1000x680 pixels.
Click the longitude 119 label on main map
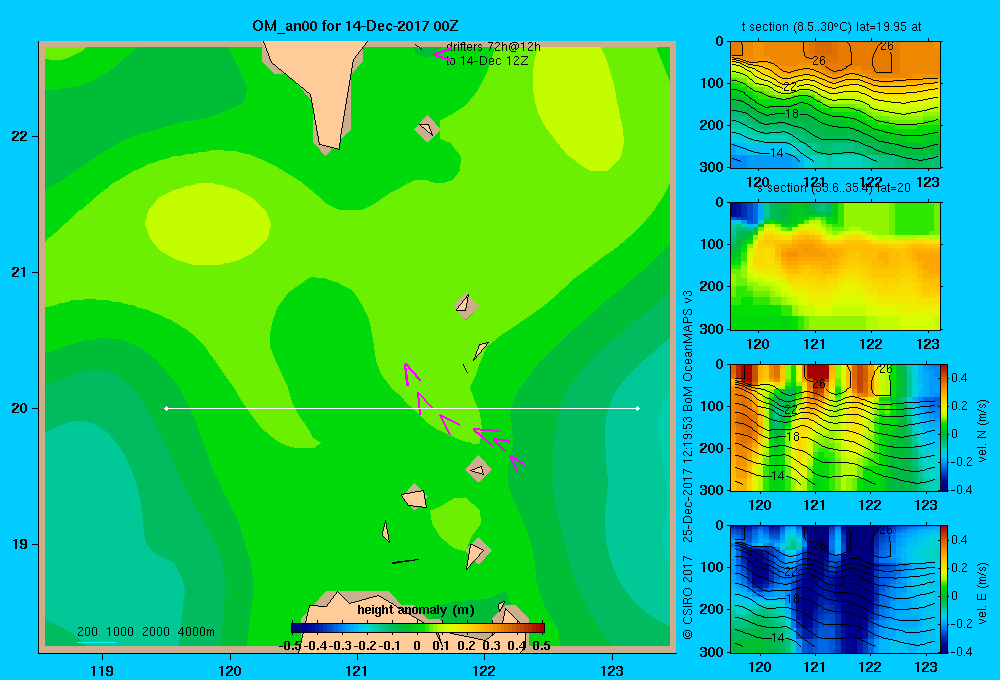(x=102, y=670)
